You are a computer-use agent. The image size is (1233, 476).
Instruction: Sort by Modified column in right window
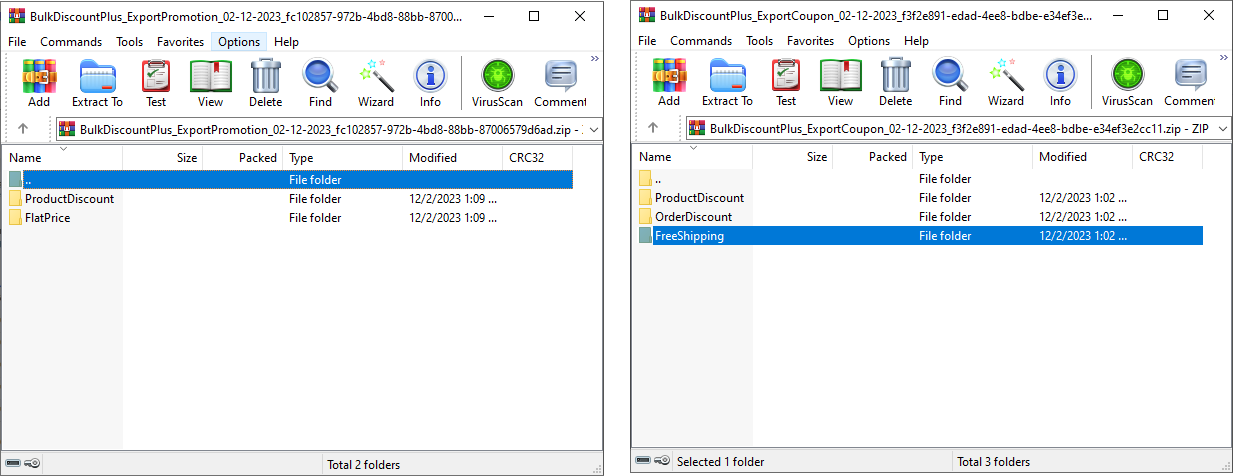tap(1062, 157)
